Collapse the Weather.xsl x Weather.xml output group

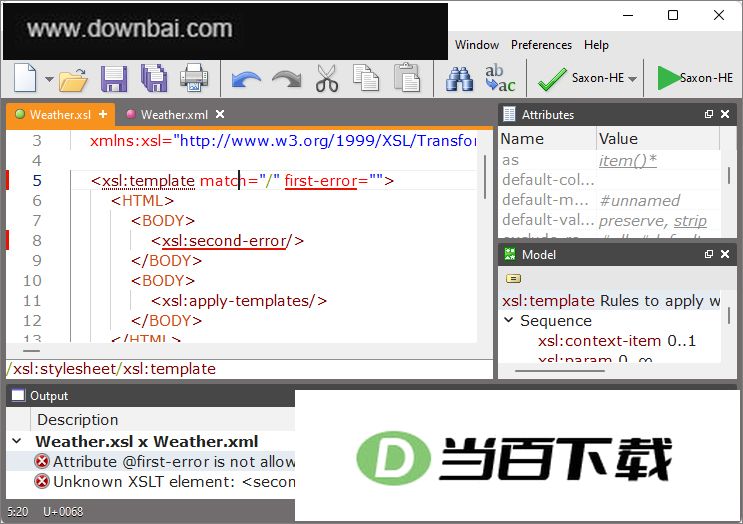click(x=17, y=441)
